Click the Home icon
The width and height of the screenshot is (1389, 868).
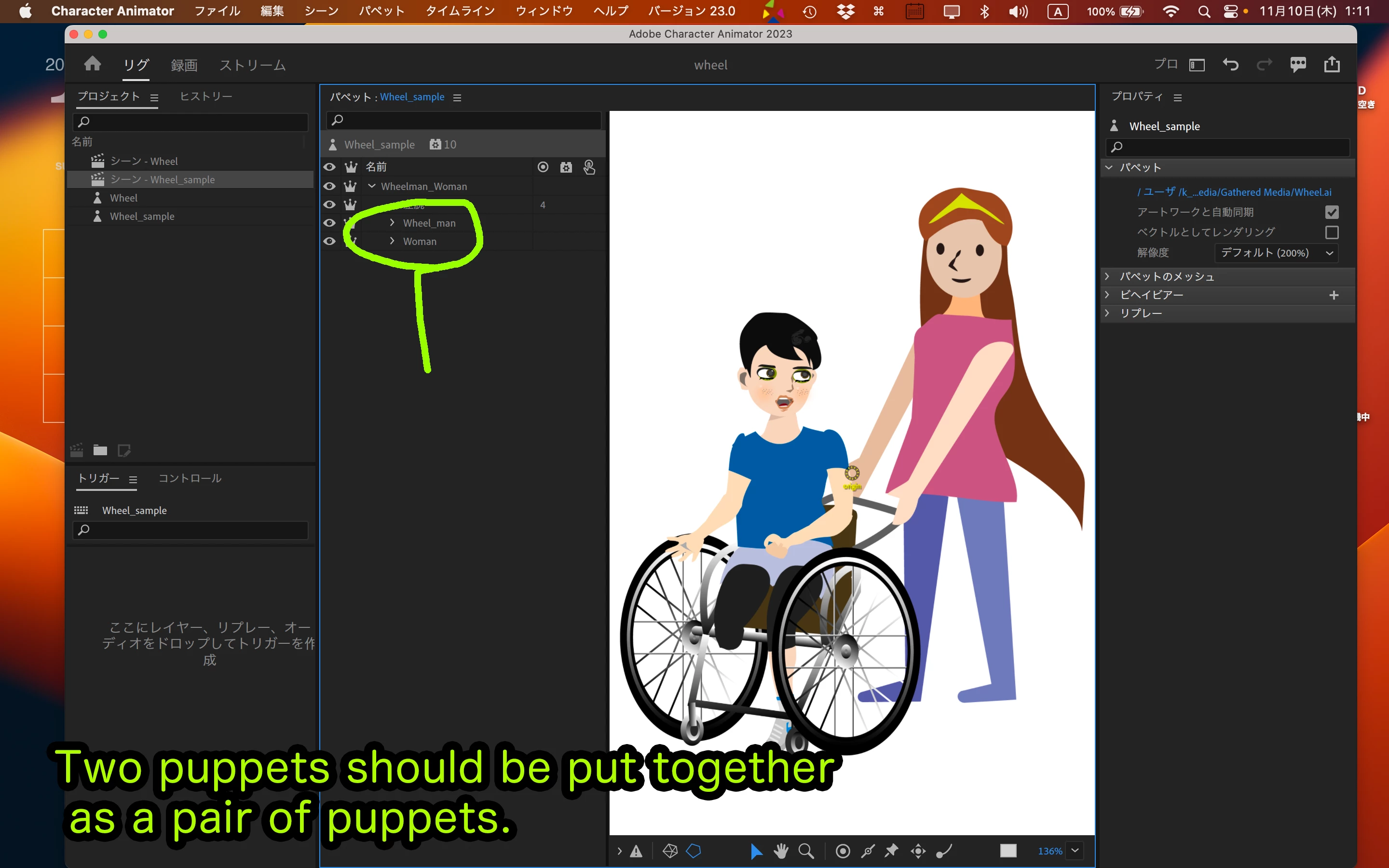click(93, 64)
